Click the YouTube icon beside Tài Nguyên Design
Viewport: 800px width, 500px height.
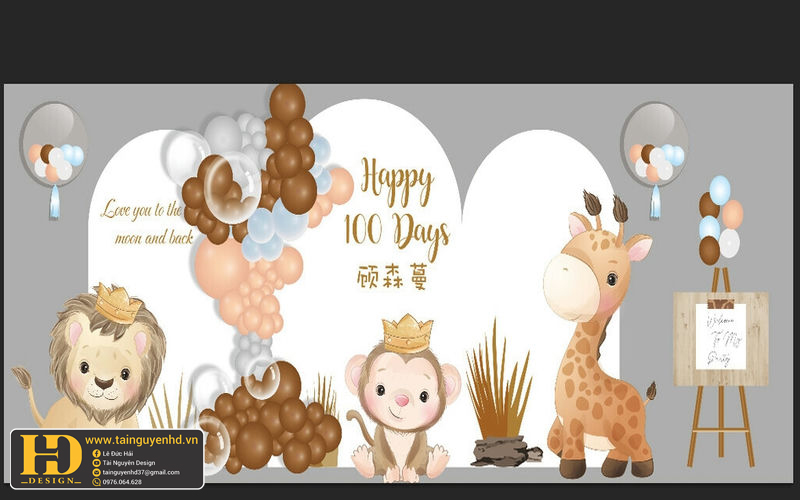[x=96, y=463]
